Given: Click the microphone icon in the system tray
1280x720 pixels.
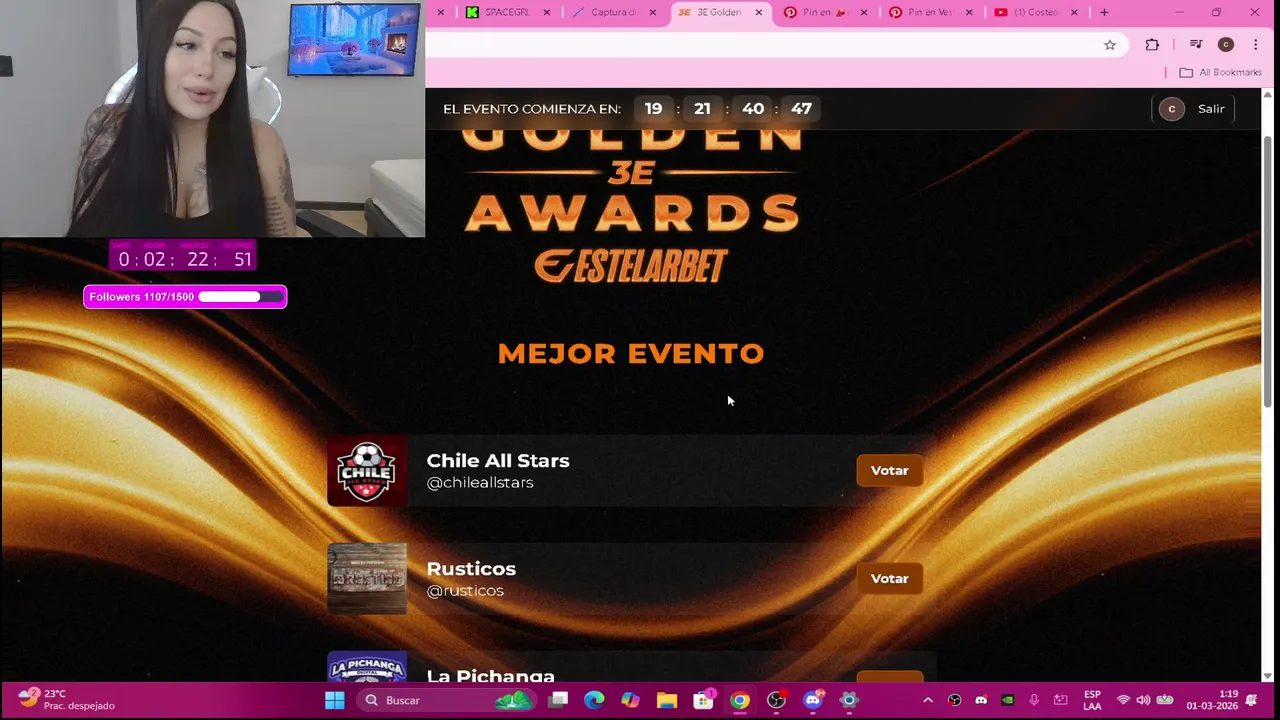Looking at the screenshot, I should pyautogui.click(x=1034, y=700).
